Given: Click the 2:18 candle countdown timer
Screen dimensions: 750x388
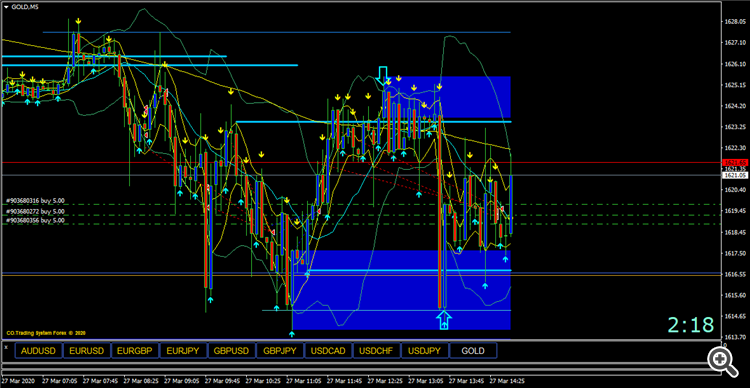Looking at the screenshot, I should 691,325.
